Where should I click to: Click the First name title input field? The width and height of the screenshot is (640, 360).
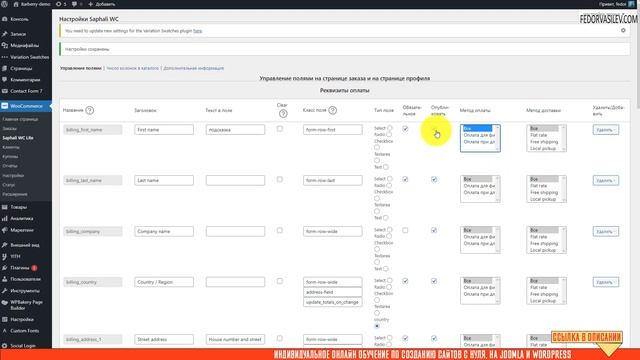click(x=164, y=130)
